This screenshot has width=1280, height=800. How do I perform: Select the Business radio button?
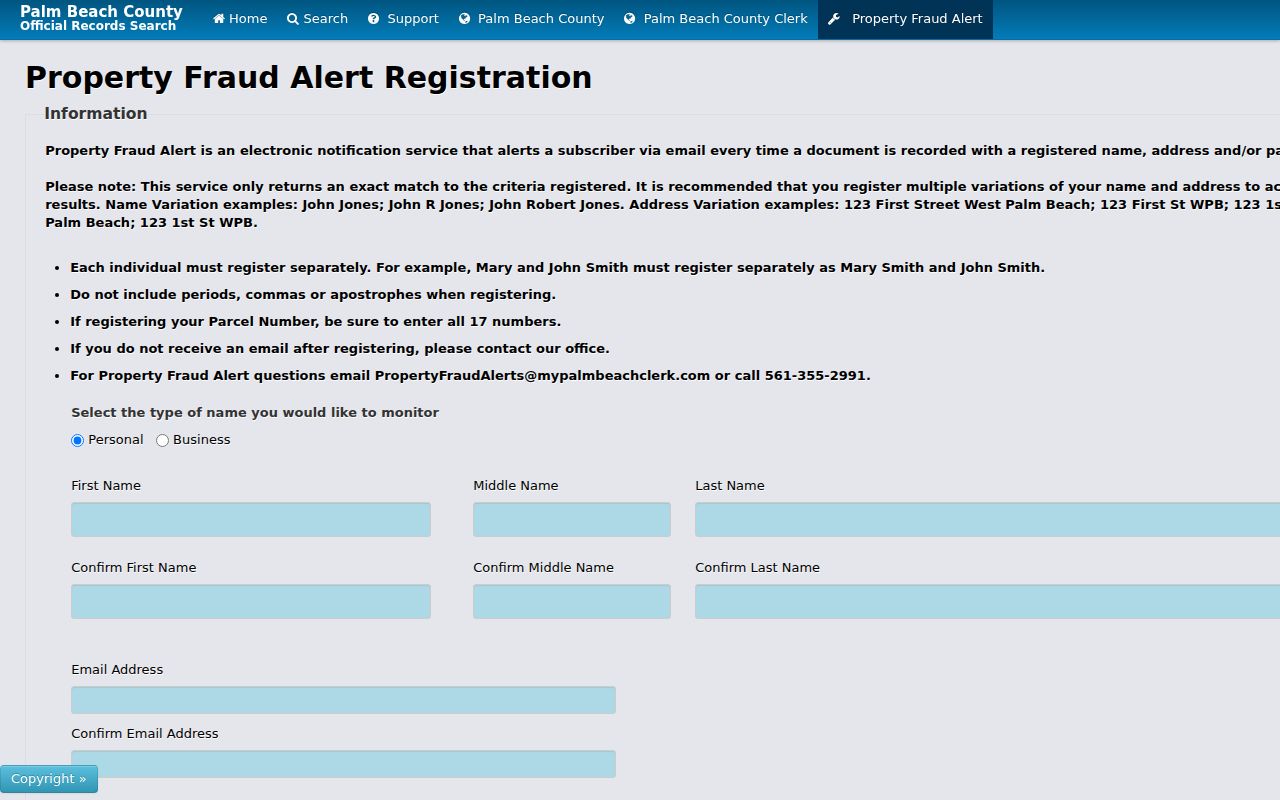click(x=162, y=440)
